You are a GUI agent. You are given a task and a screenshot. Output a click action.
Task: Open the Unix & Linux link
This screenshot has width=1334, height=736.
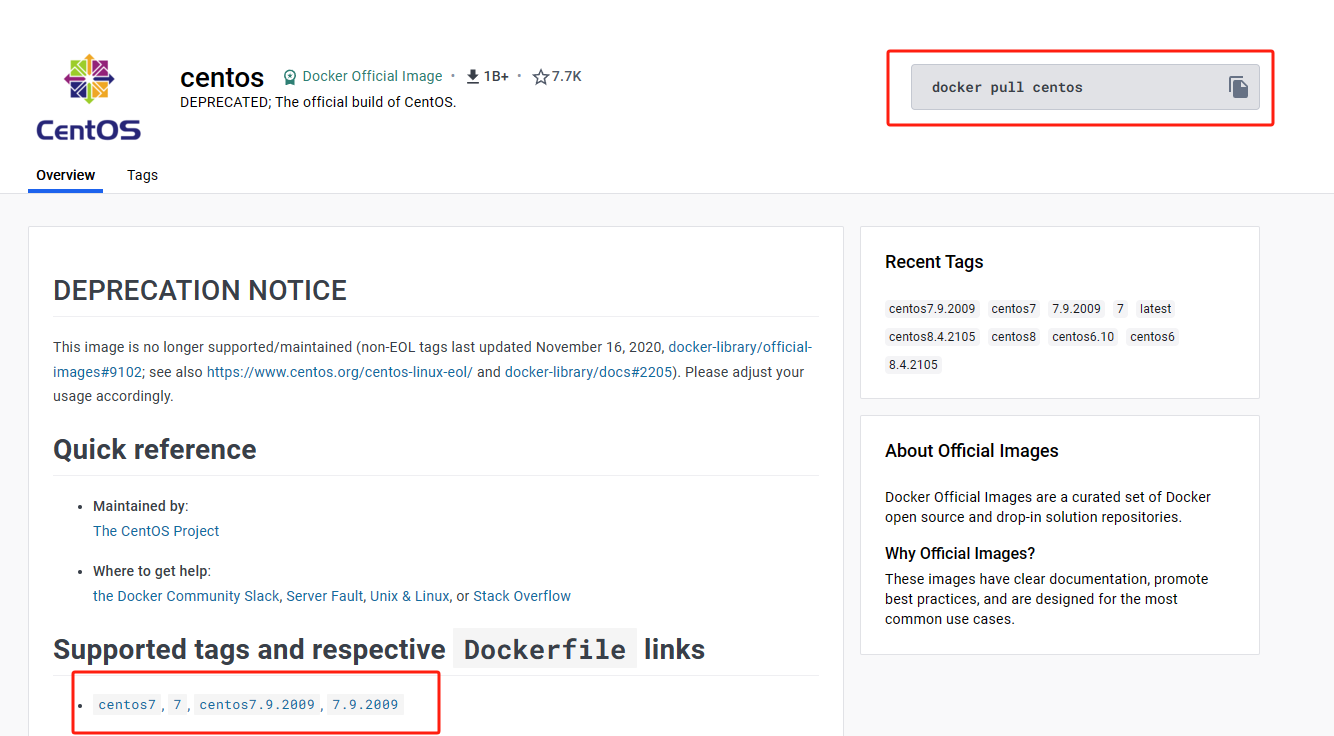(x=409, y=596)
